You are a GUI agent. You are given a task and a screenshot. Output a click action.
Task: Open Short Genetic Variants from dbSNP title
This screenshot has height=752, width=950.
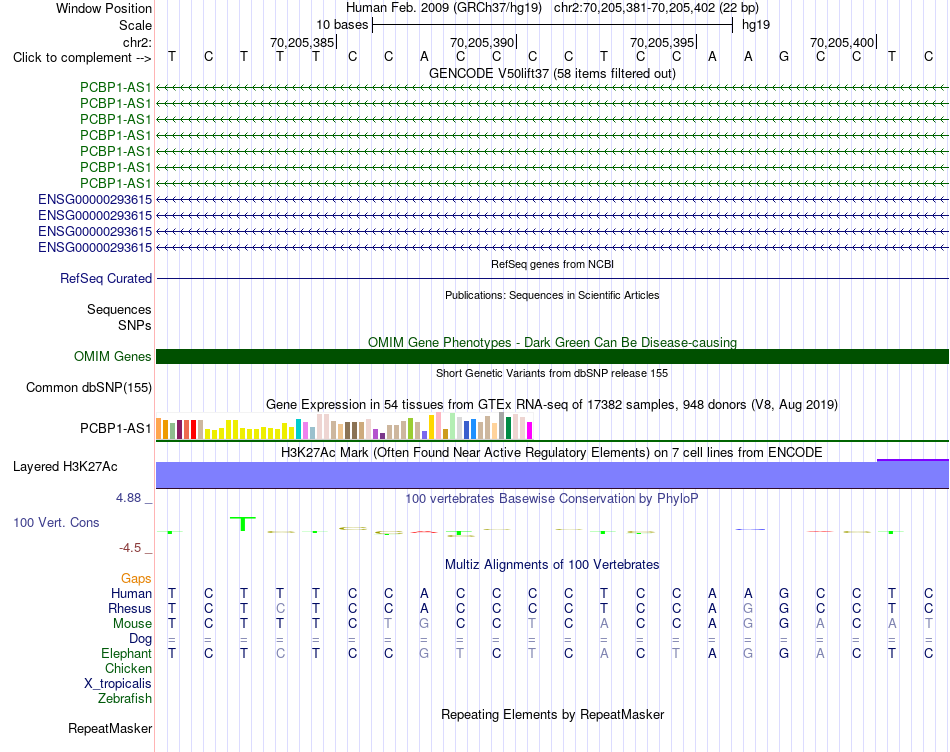552,373
